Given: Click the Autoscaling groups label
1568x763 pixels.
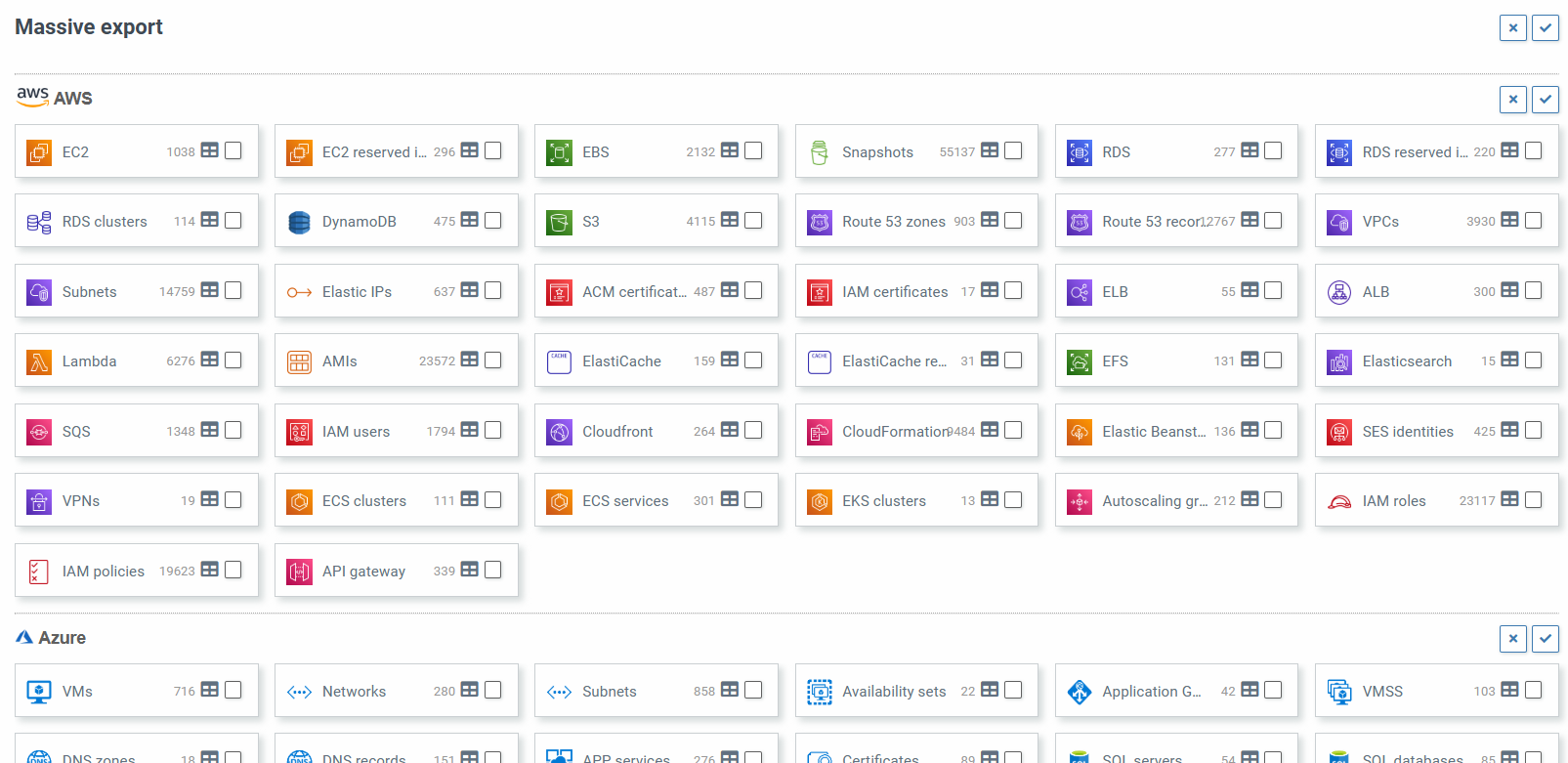Looking at the screenshot, I should coord(1156,501).
